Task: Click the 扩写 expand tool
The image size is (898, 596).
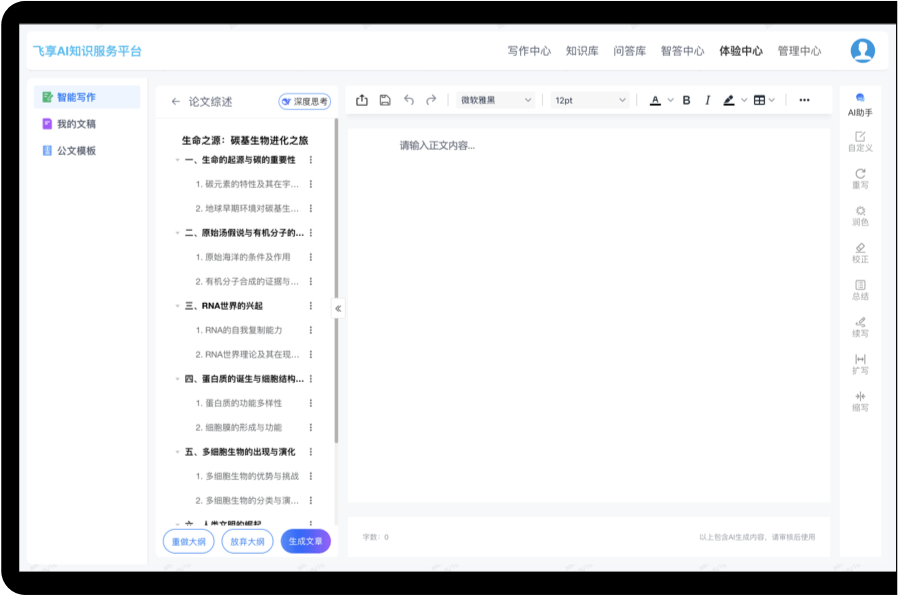Action: 860,365
